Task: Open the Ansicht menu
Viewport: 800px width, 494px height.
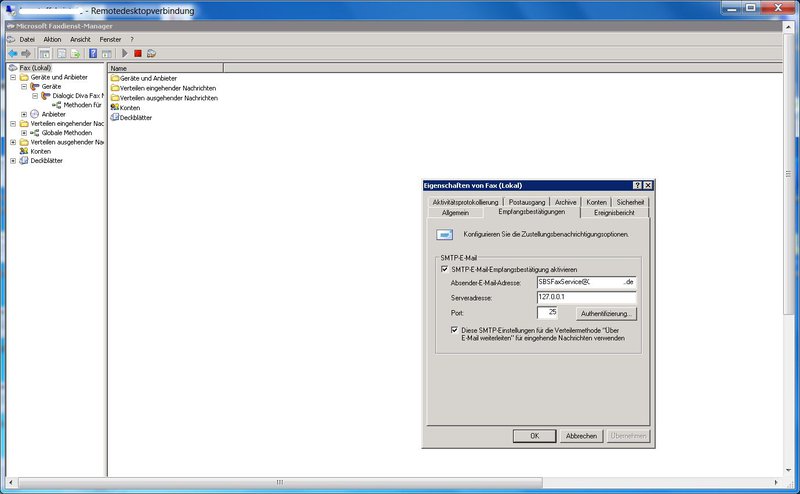Action: tap(80, 39)
